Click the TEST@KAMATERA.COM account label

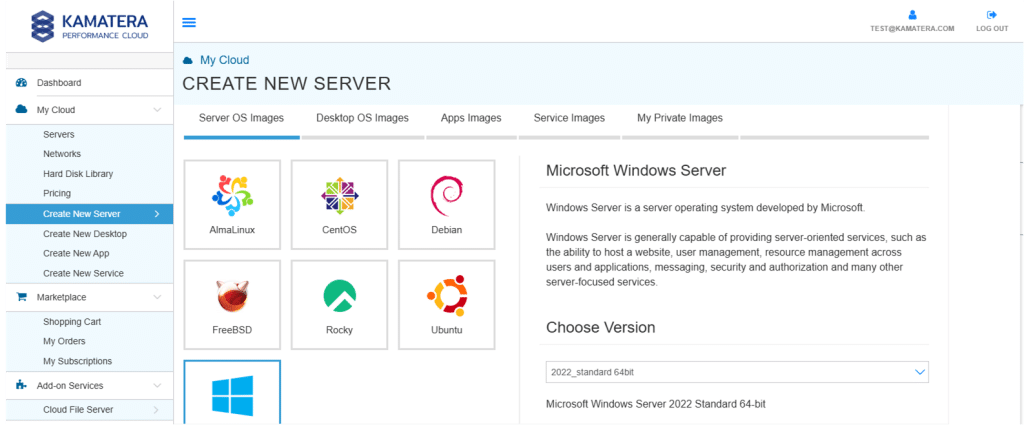click(x=912, y=29)
